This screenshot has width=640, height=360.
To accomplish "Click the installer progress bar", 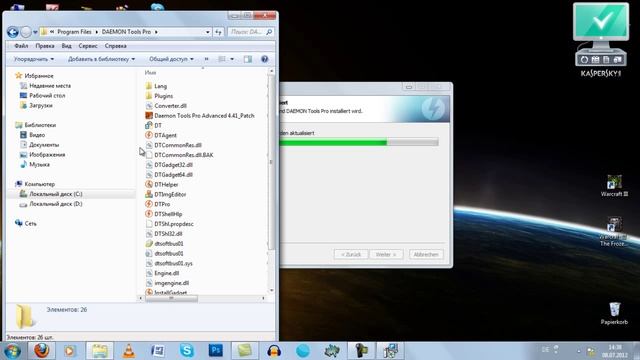I will coord(359,142).
